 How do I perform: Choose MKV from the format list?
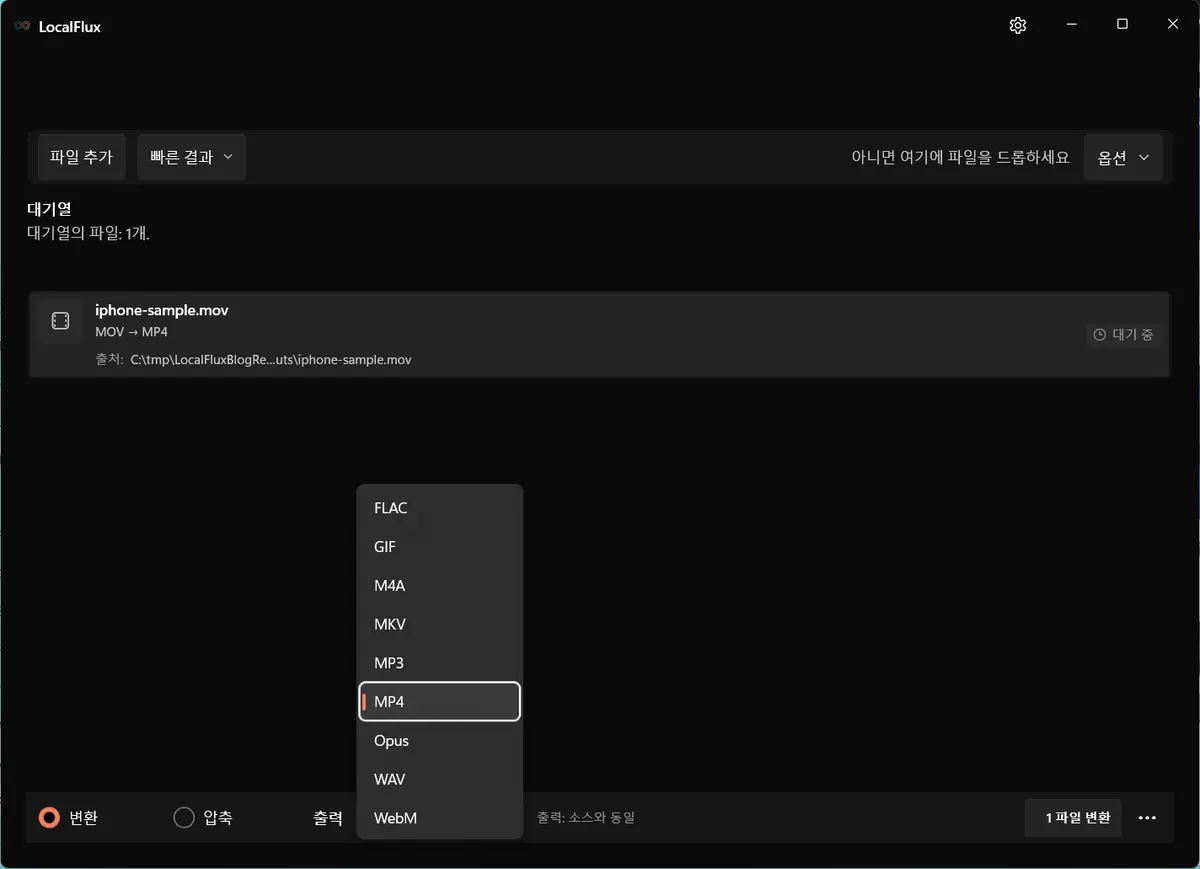click(440, 624)
